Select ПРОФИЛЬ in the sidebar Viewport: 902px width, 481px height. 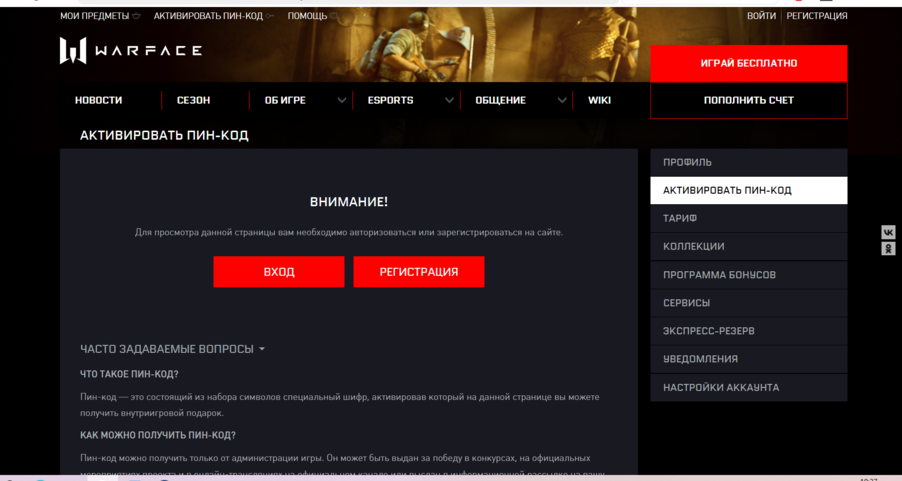748,162
